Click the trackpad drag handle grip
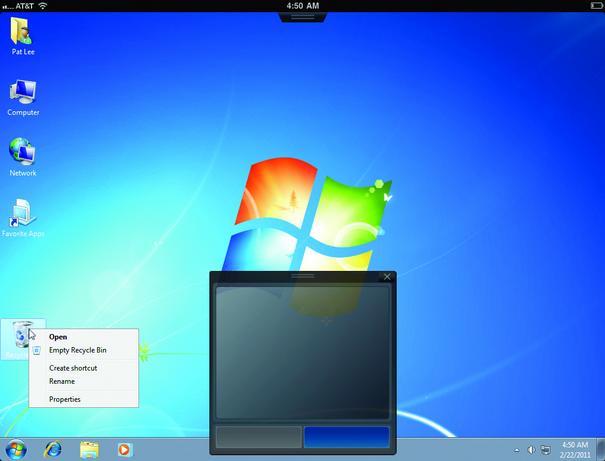The width and height of the screenshot is (605, 461). click(303, 276)
